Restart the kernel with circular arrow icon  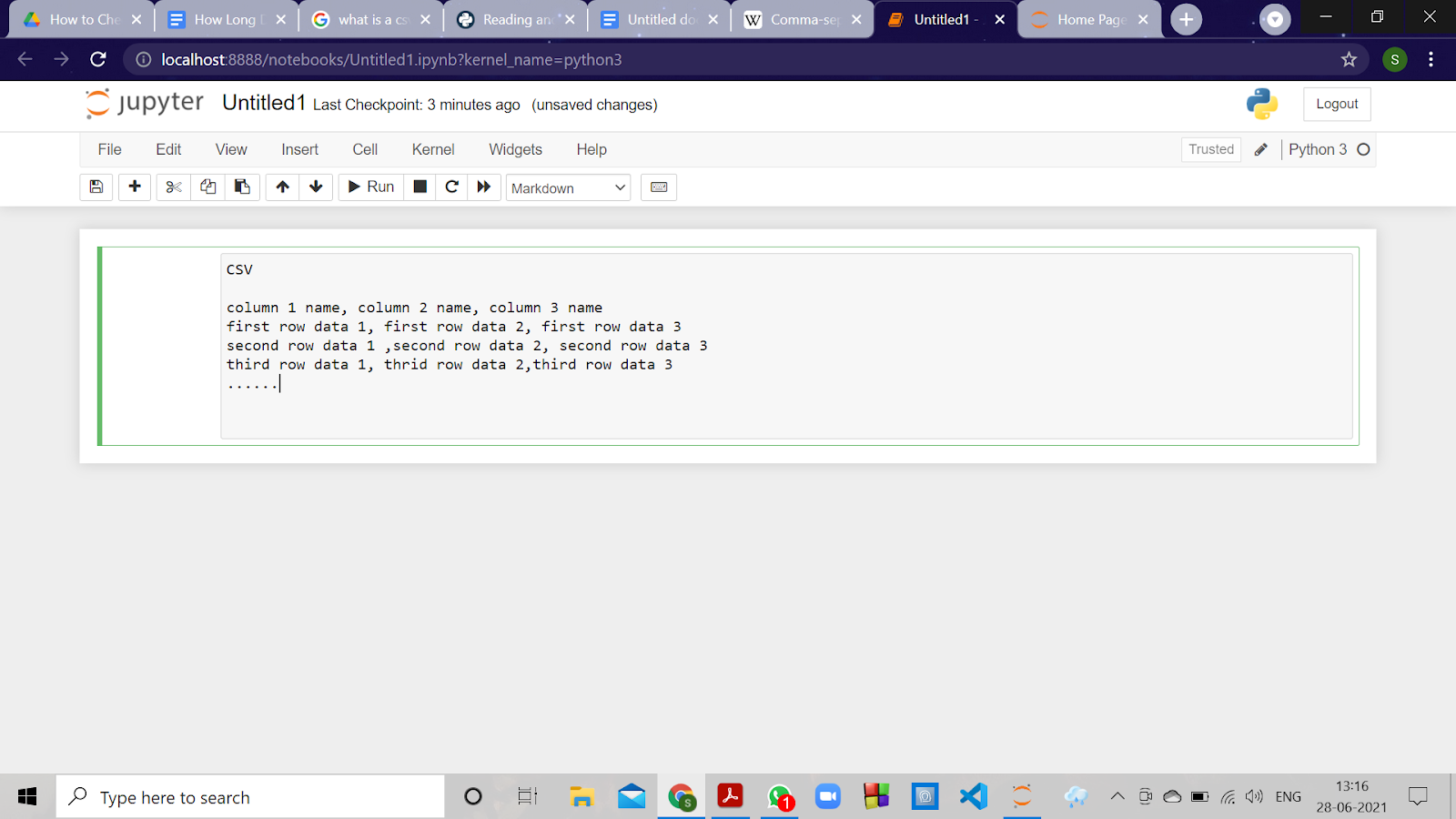pyautogui.click(x=451, y=187)
